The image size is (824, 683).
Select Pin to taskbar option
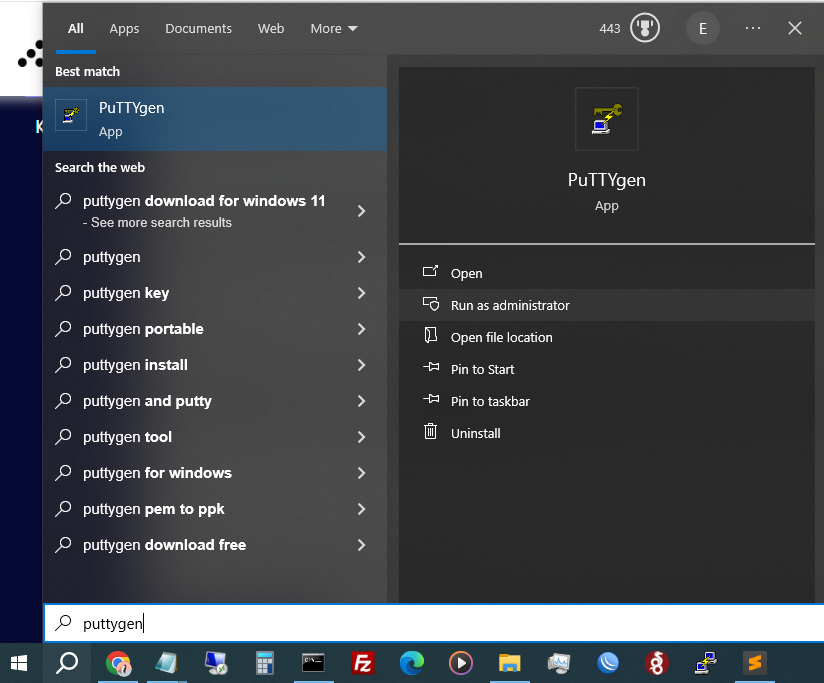(x=490, y=401)
